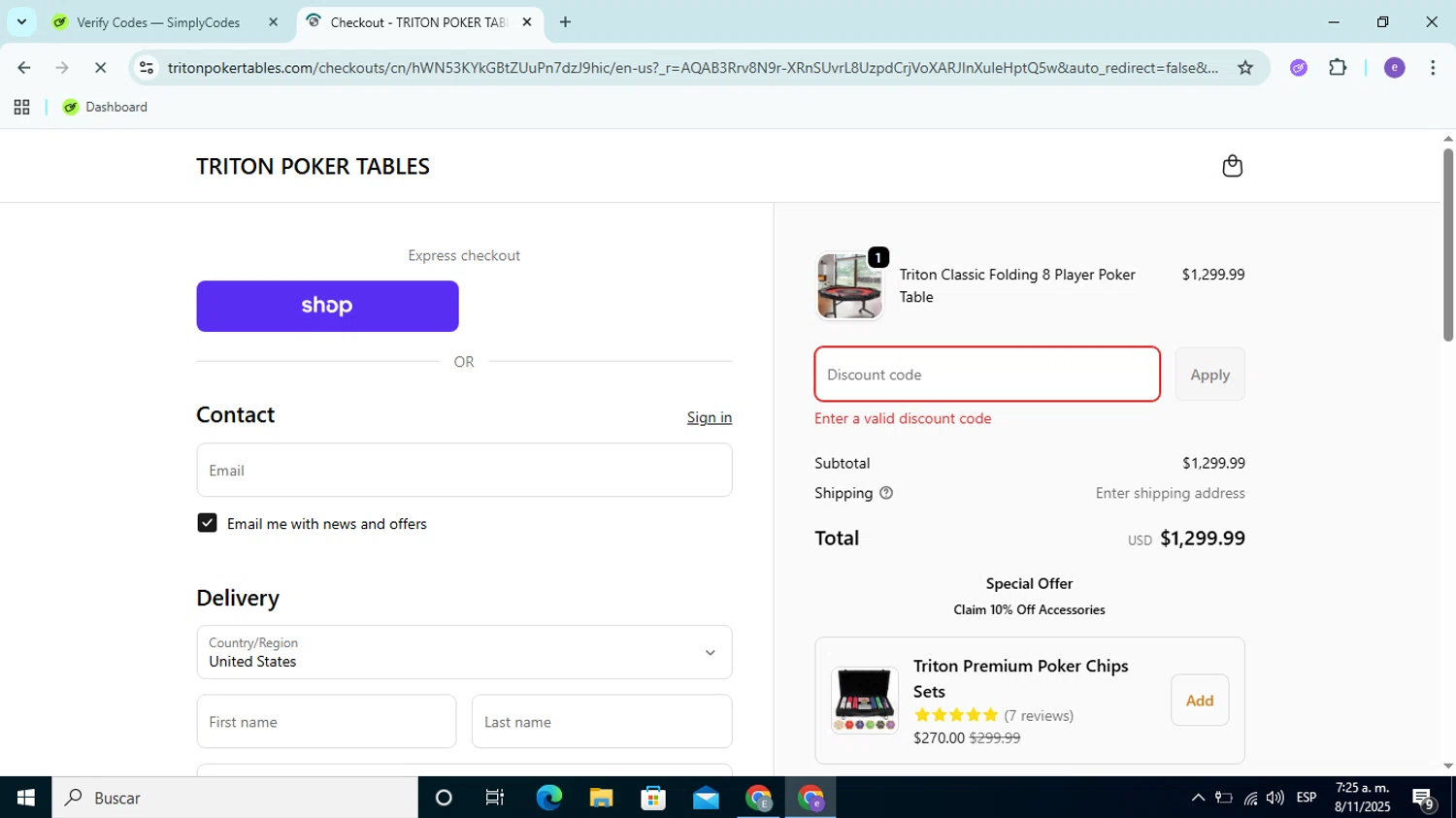1456x818 pixels.
Task: Open File Explorer from taskbar
Action: click(x=601, y=798)
